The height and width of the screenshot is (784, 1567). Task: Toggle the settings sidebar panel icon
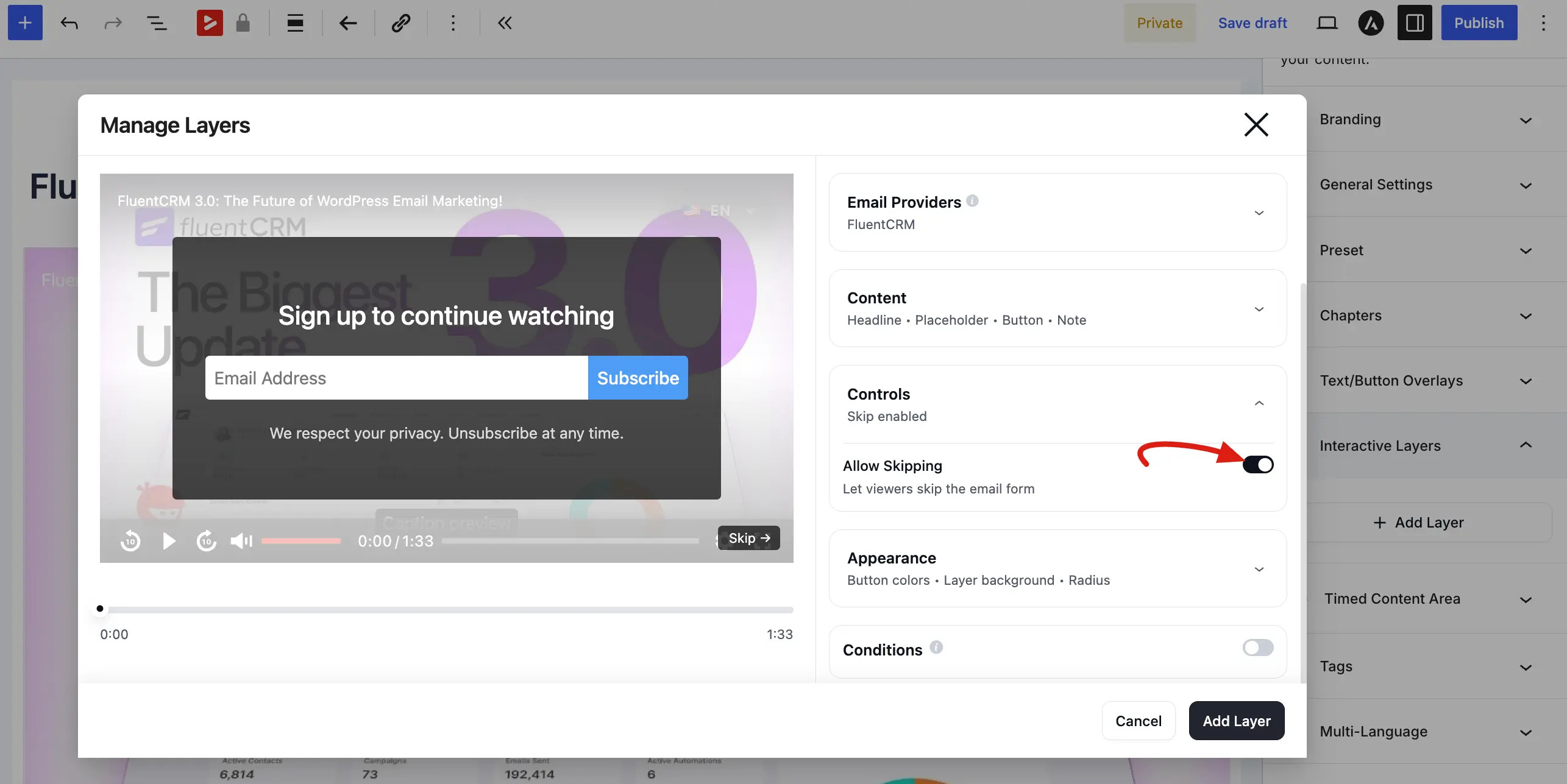click(x=1415, y=23)
